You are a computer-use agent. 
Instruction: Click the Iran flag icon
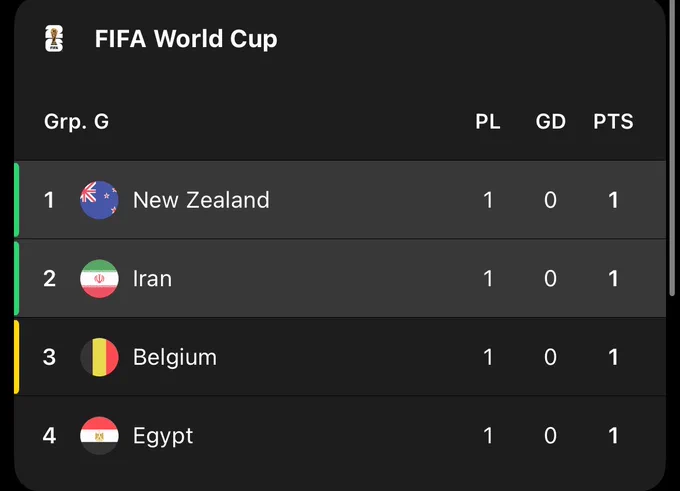point(99,278)
